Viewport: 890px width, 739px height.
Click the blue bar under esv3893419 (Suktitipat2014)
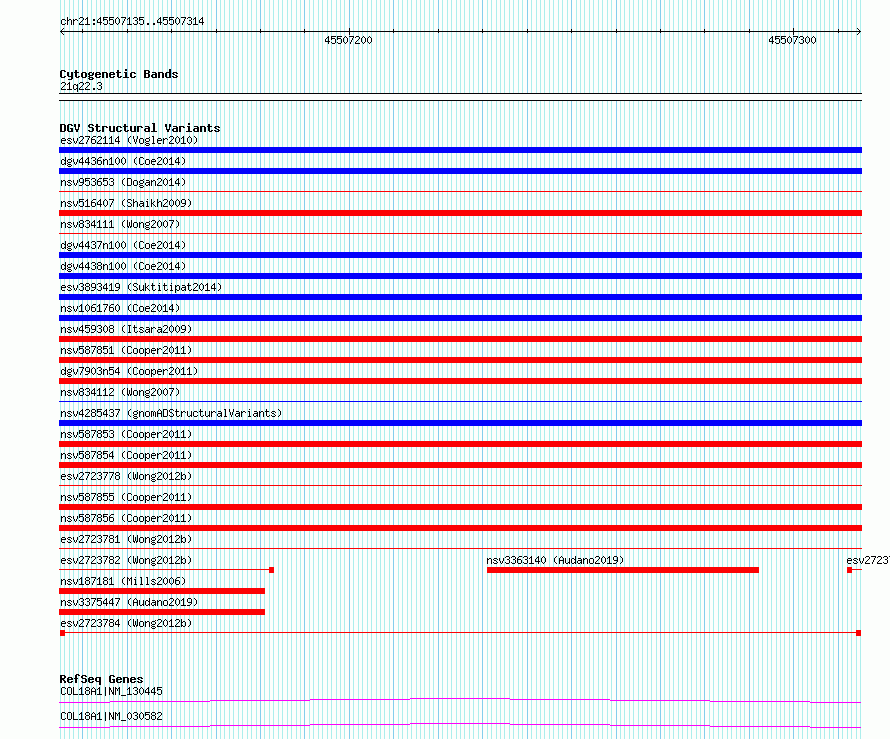(x=460, y=297)
